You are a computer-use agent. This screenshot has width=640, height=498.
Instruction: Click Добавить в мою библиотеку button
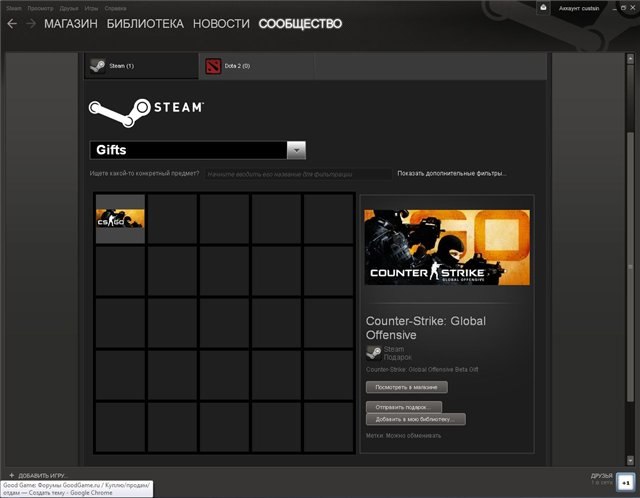click(416, 419)
